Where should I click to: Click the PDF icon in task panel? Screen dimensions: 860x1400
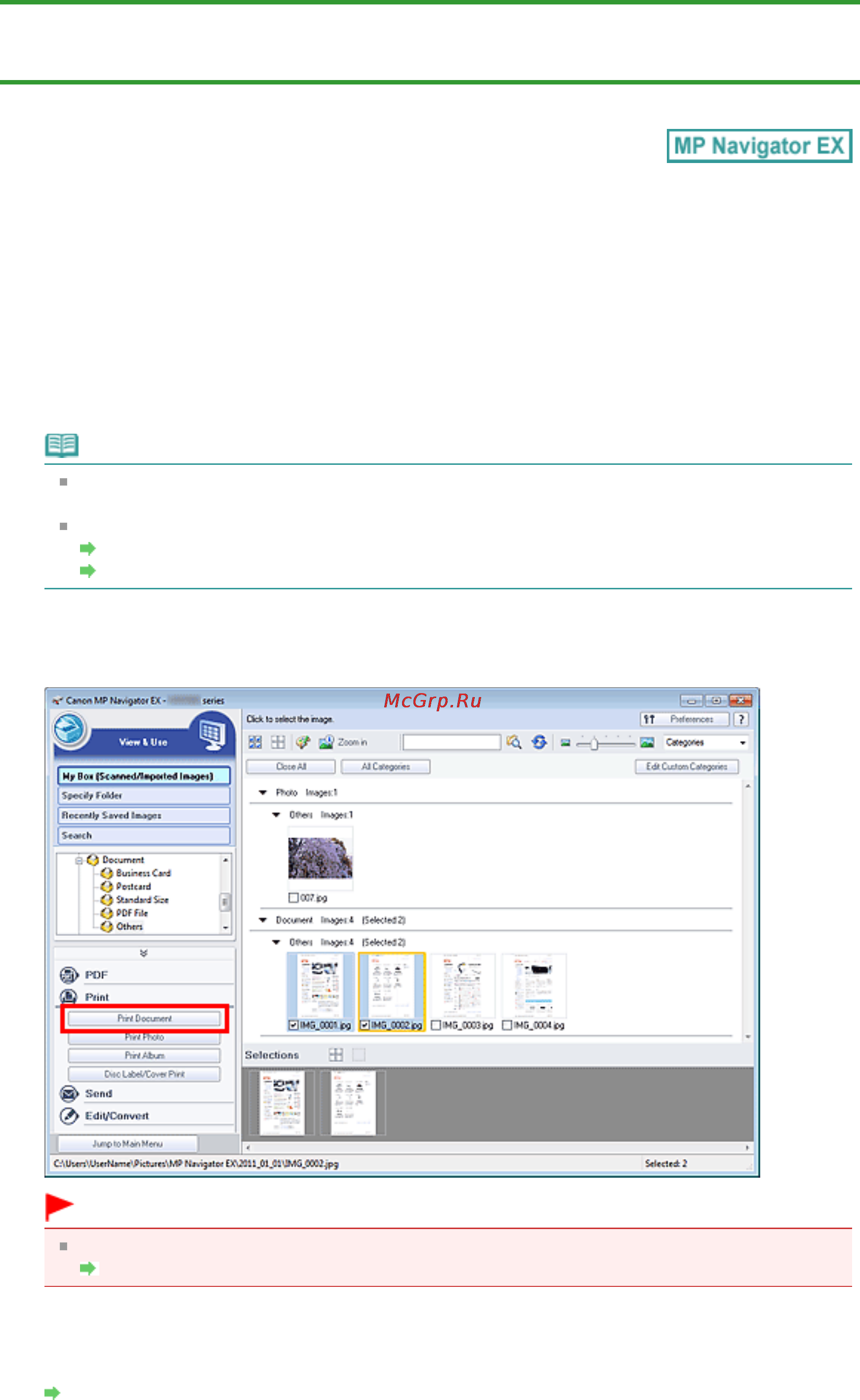tap(69, 975)
